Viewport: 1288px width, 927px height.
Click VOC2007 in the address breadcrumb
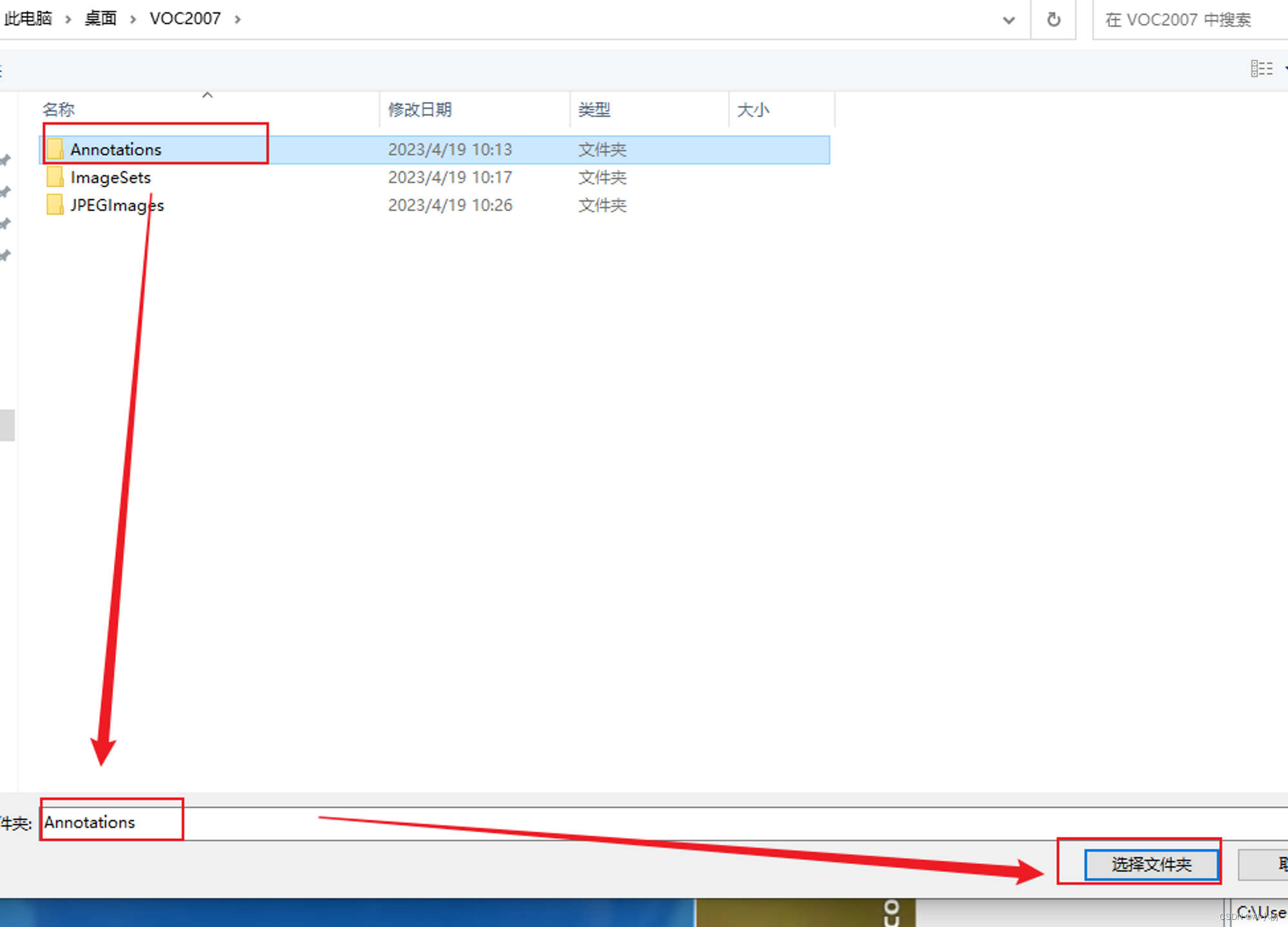tap(185, 19)
